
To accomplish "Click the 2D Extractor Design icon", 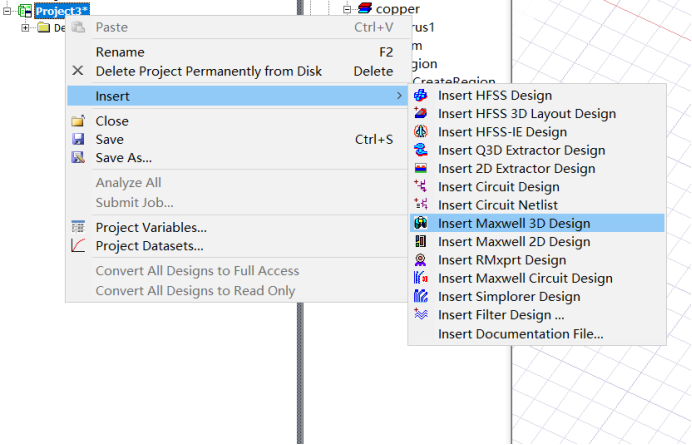I will click(421, 168).
